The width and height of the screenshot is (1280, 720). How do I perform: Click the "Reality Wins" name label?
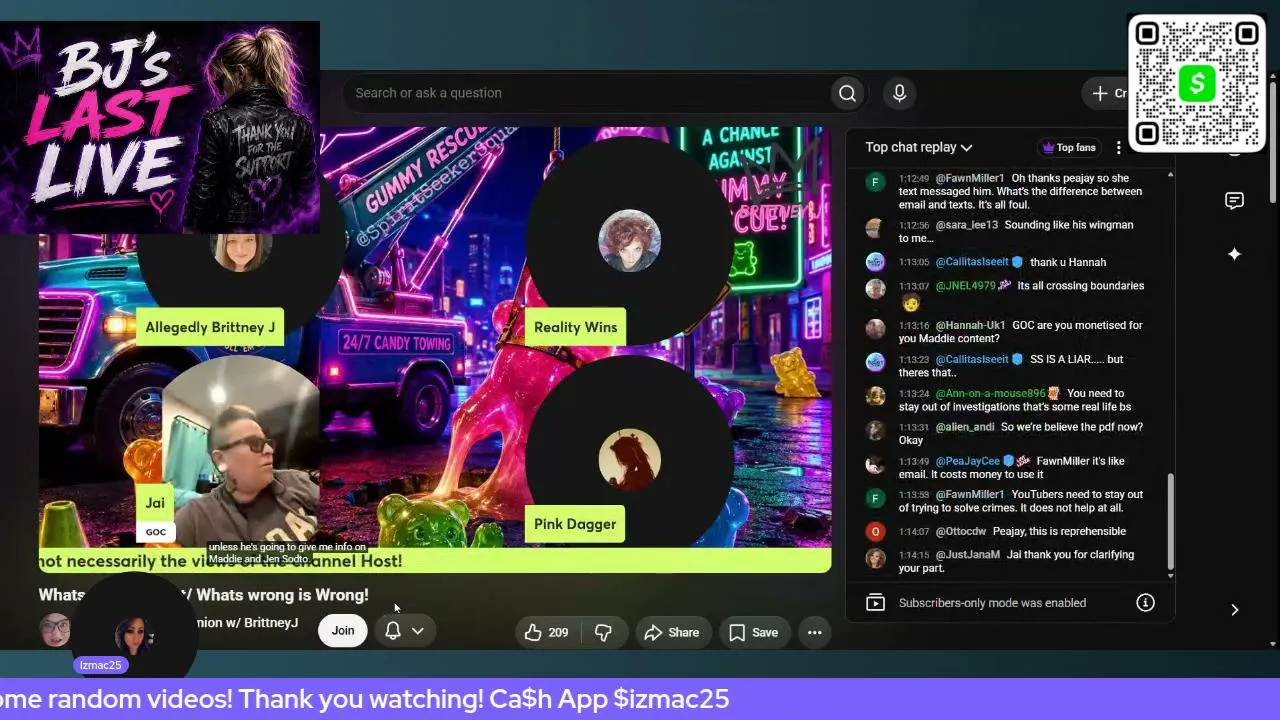pos(575,327)
